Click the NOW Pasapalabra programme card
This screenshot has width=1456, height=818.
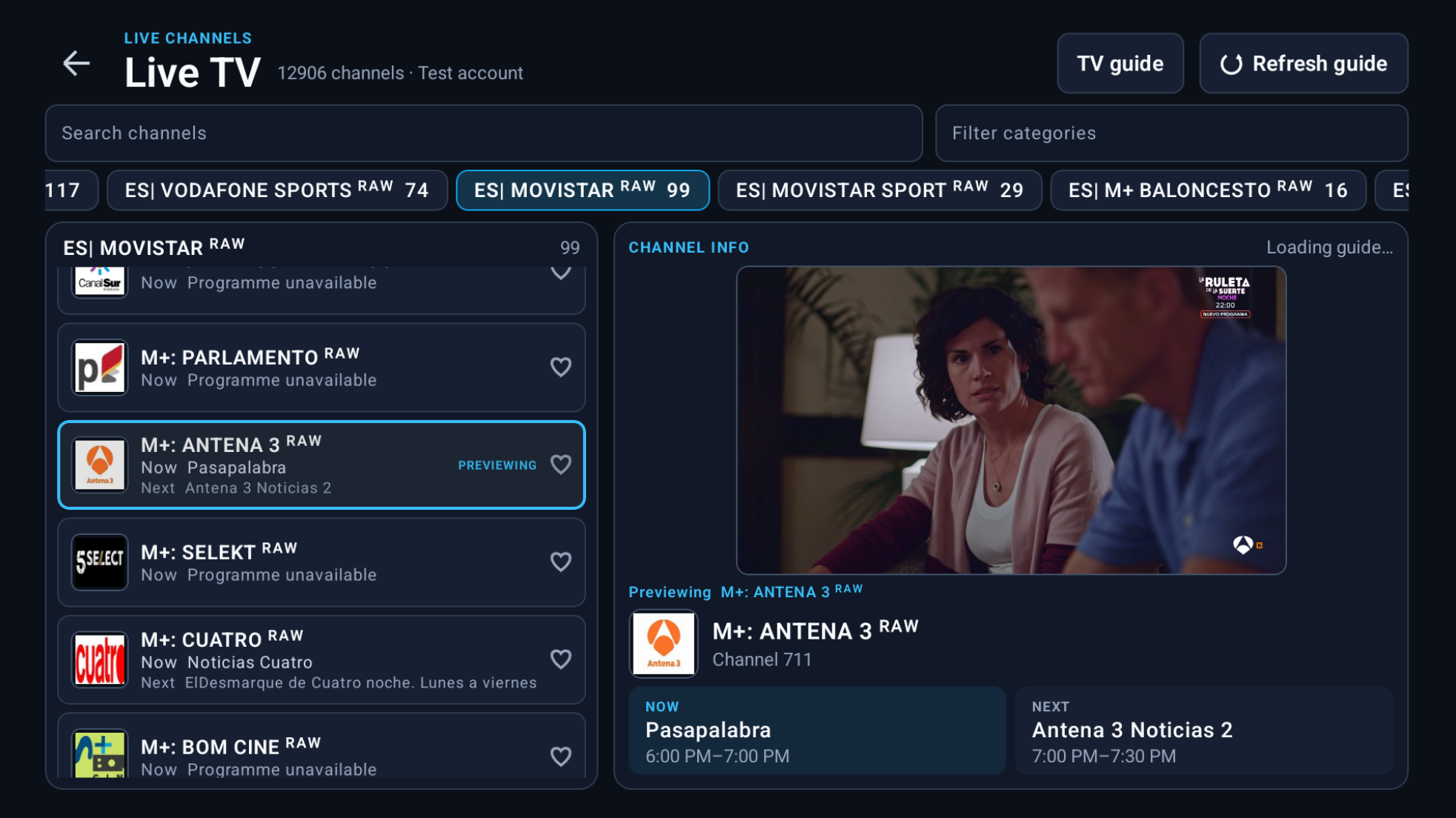(817, 731)
